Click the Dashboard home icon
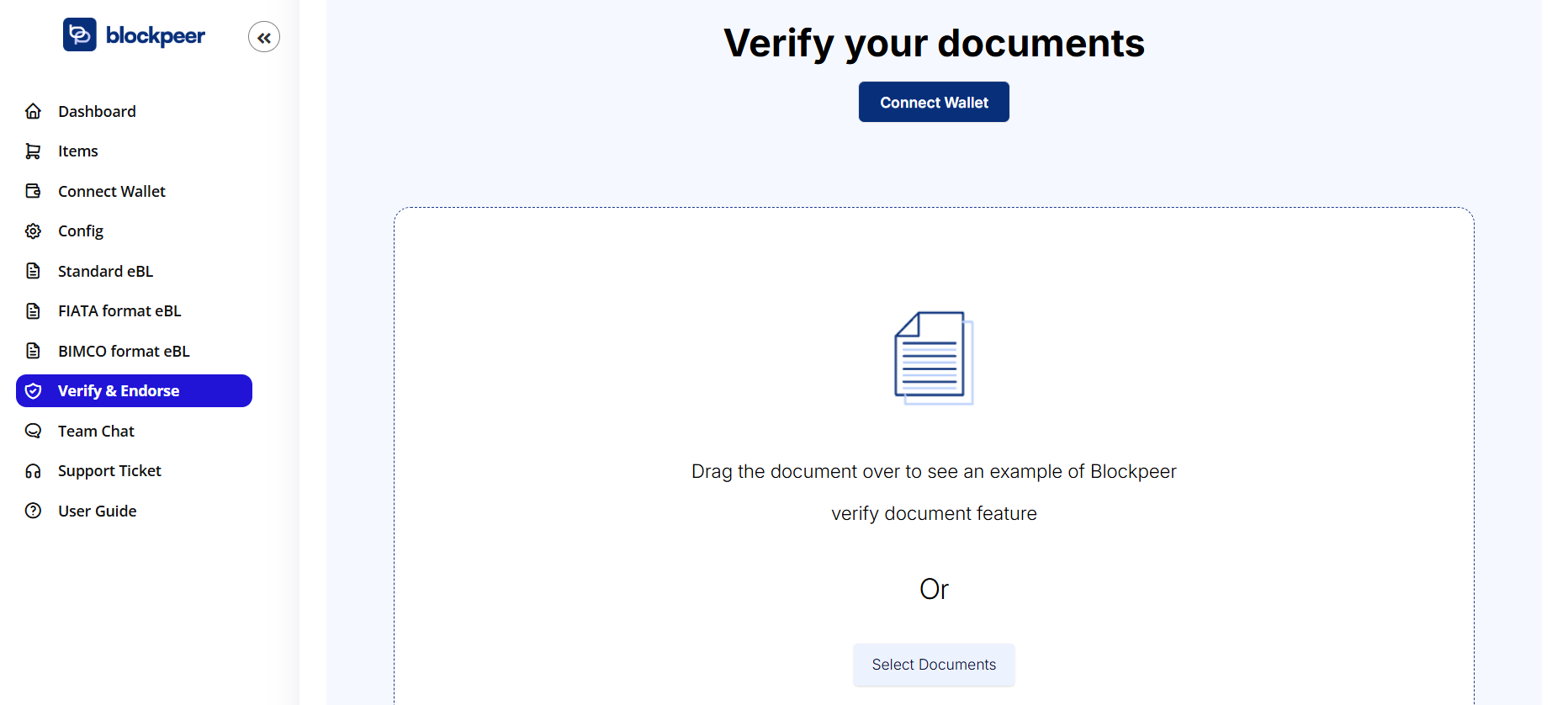Screen dimensions: 1568x705 [x=33, y=111]
